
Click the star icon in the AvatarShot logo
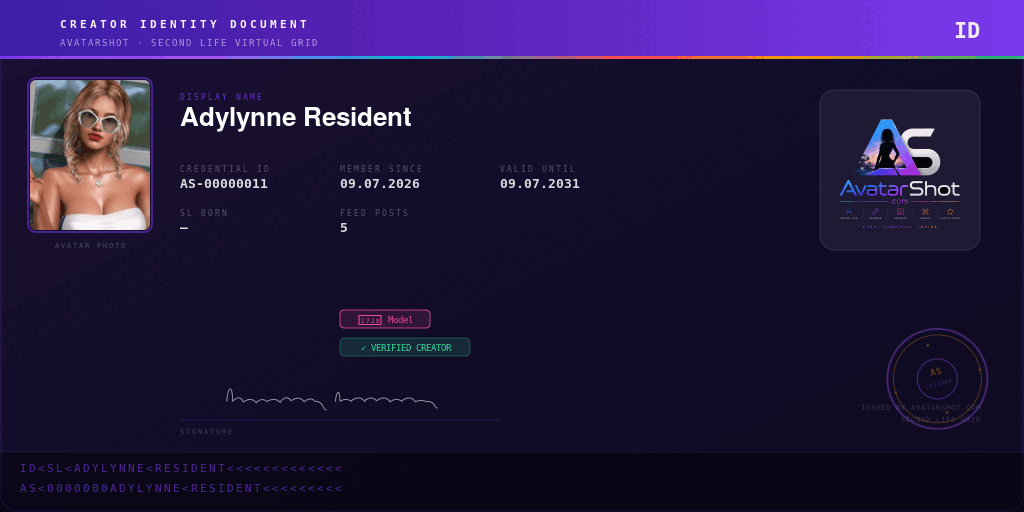pos(950,212)
